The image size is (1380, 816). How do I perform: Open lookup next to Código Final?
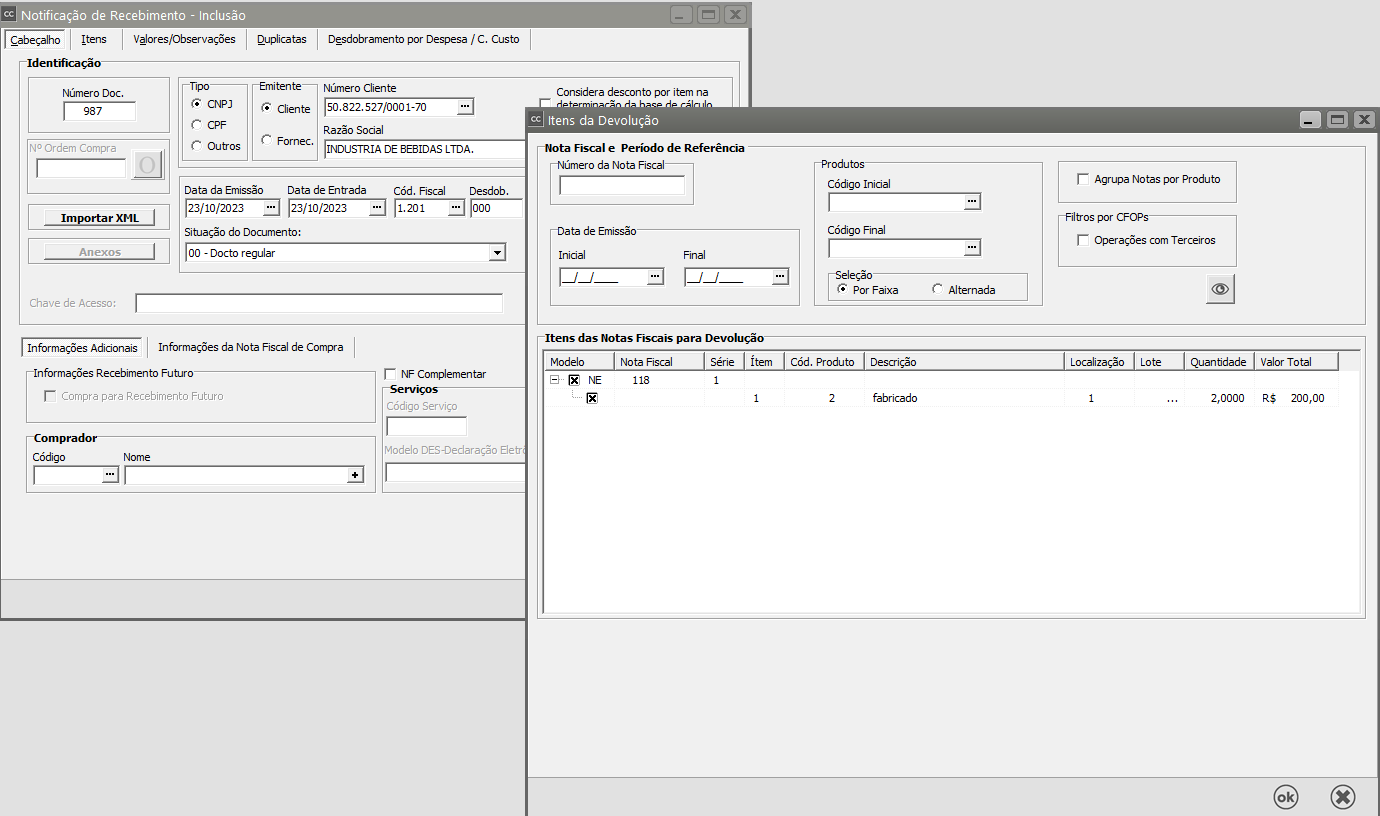click(x=972, y=248)
